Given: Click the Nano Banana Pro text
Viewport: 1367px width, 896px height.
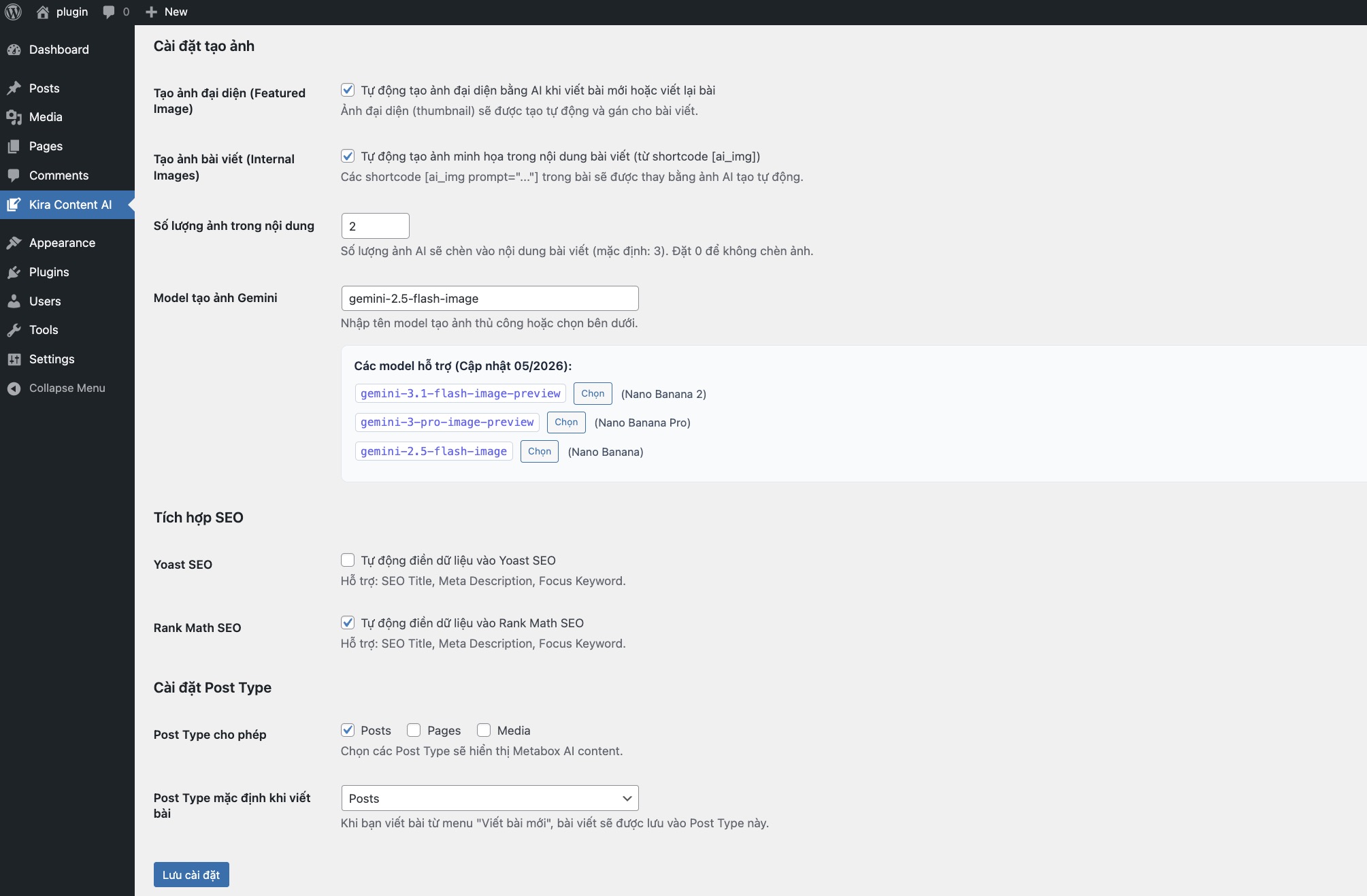Looking at the screenshot, I should click(x=642, y=422).
